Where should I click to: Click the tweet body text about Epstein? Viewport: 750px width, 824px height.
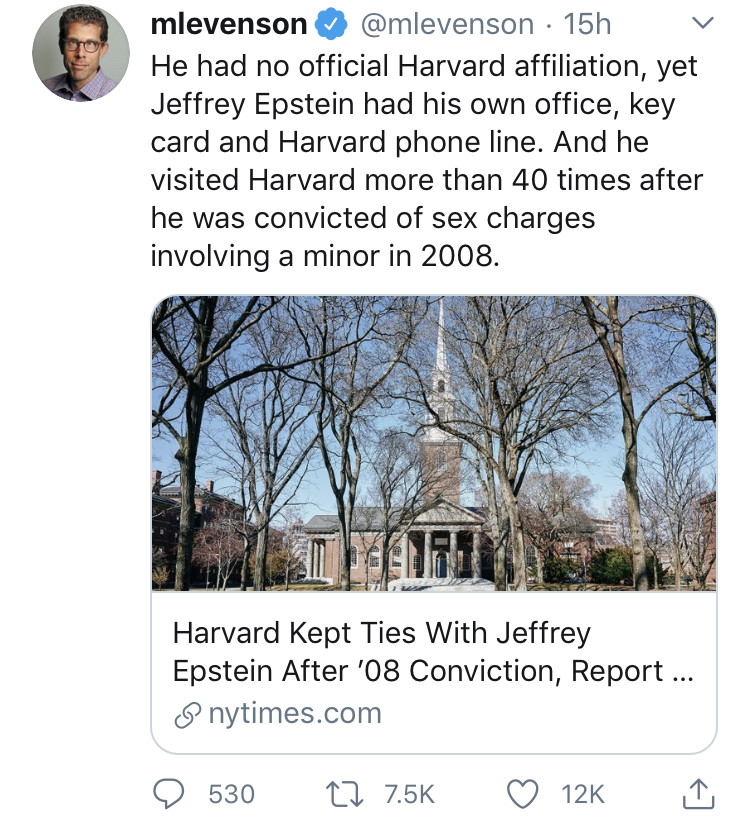[425, 160]
